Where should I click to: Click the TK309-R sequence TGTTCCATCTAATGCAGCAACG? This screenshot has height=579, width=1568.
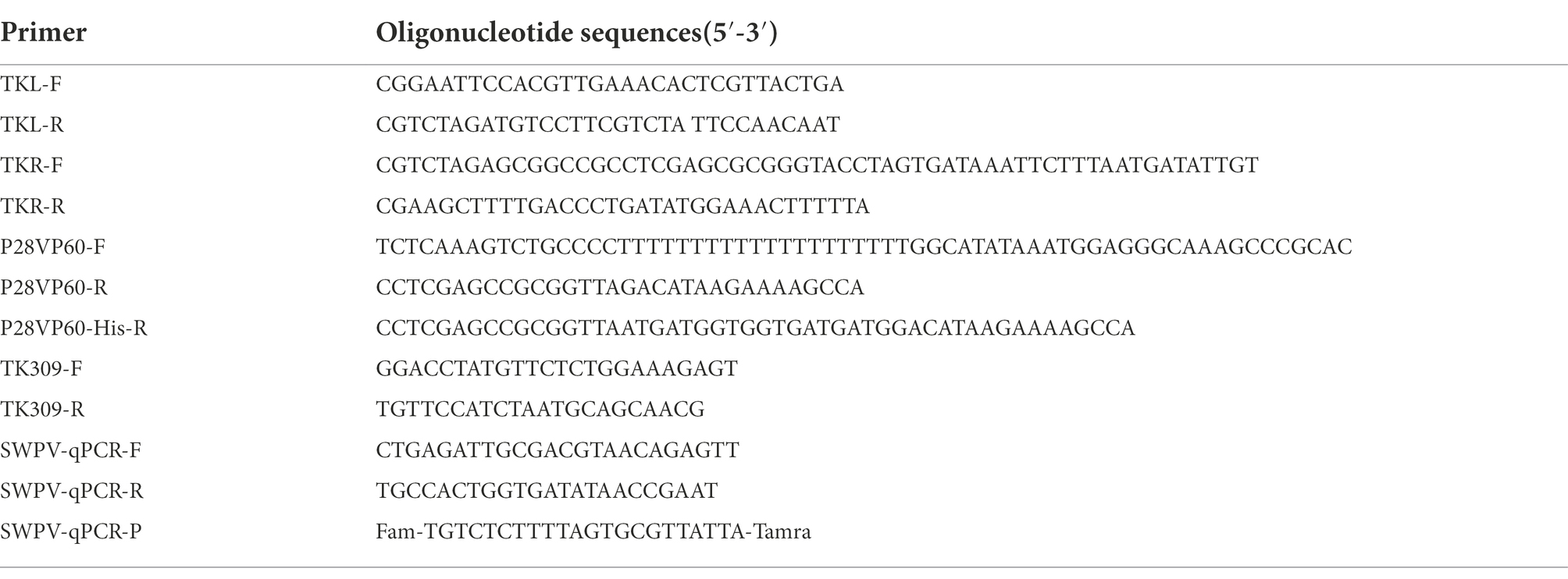click(540, 410)
